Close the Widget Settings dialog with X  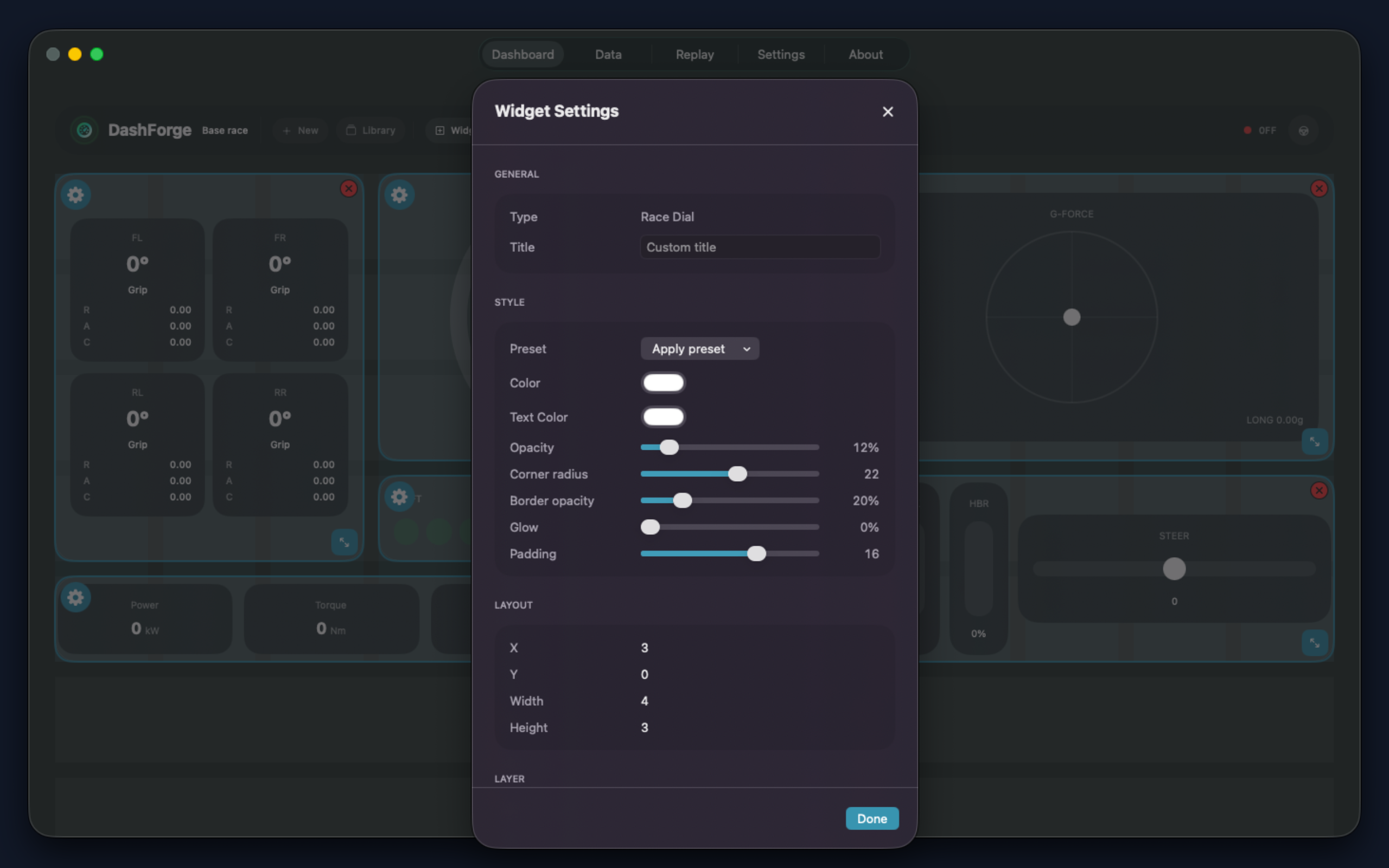coord(887,111)
